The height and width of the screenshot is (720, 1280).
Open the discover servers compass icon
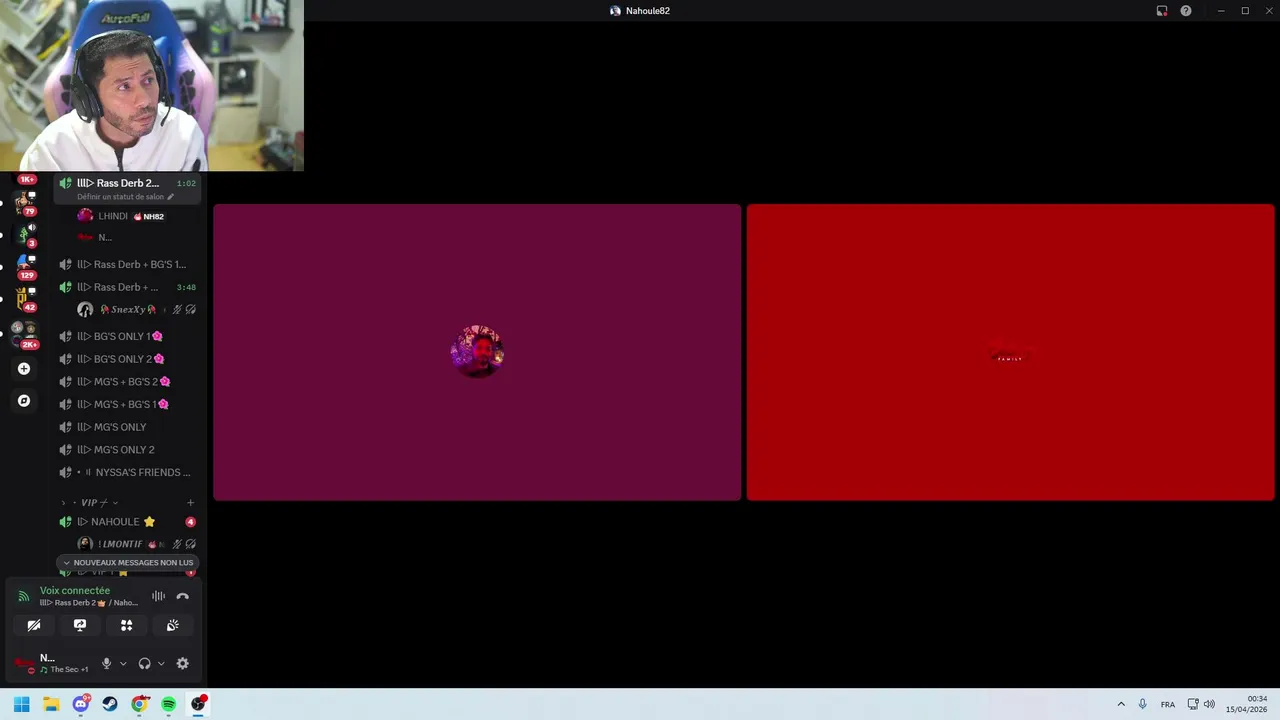pyautogui.click(x=24, y=401)
